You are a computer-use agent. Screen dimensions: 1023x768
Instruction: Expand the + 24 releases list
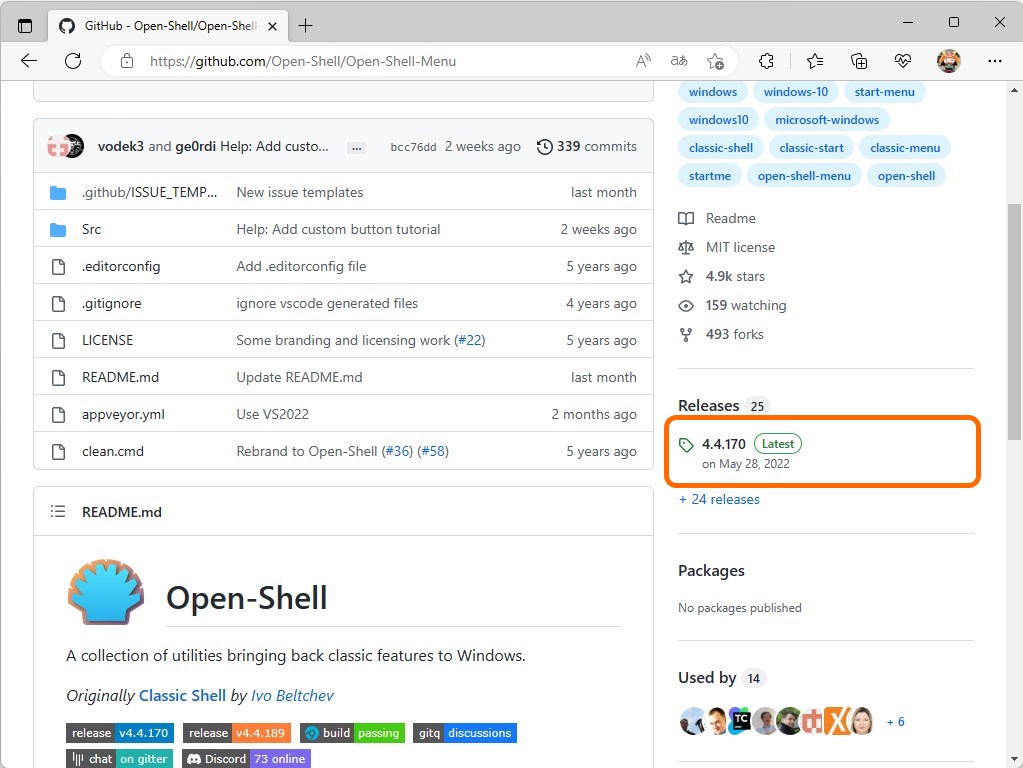[718, 499]
